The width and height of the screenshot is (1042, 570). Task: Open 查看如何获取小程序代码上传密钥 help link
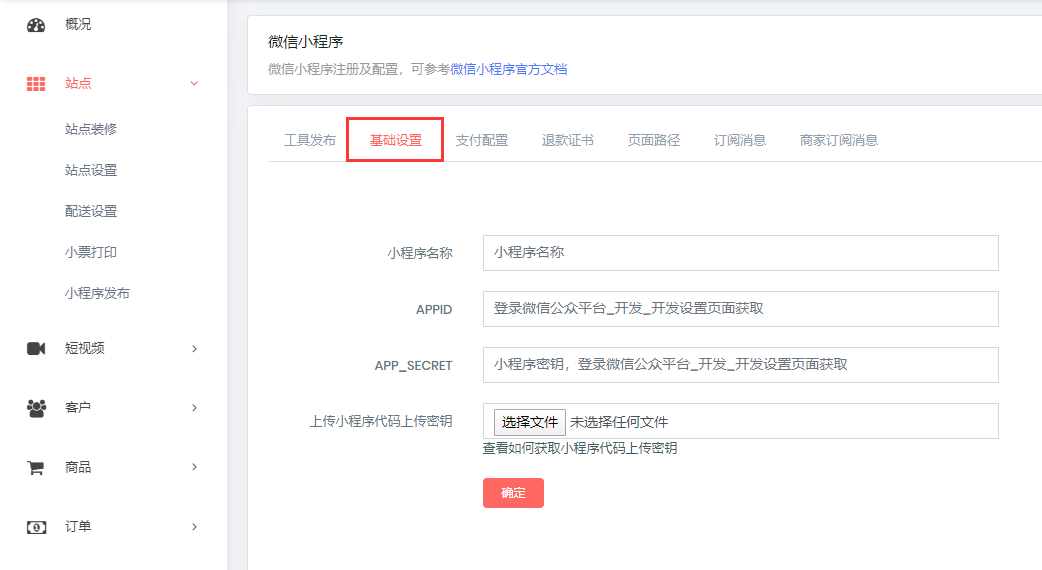pyautogui.click(x=579, y=448)
